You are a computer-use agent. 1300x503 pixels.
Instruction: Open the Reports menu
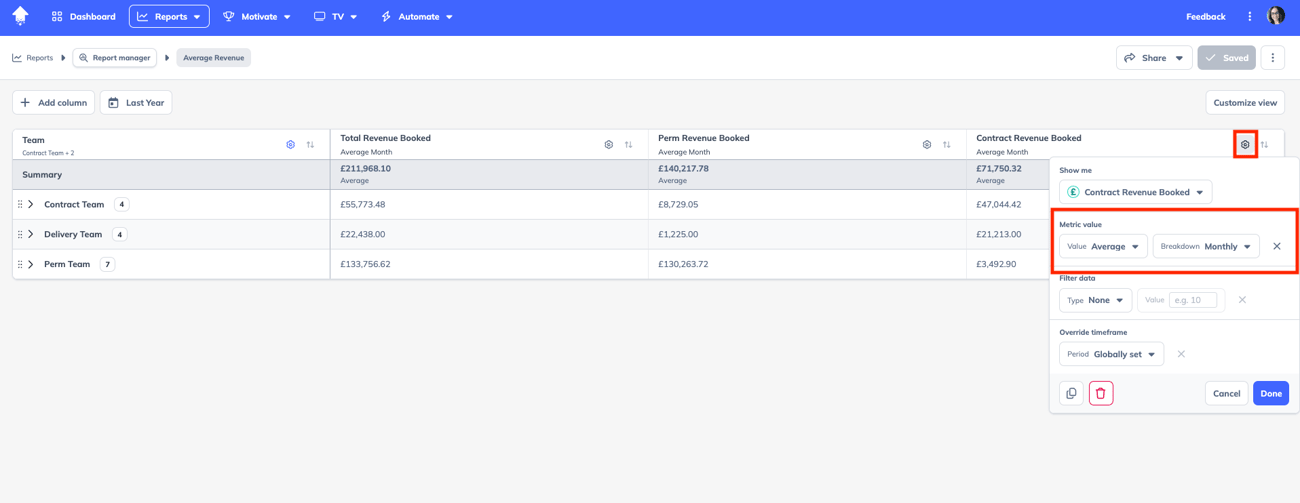169,17
